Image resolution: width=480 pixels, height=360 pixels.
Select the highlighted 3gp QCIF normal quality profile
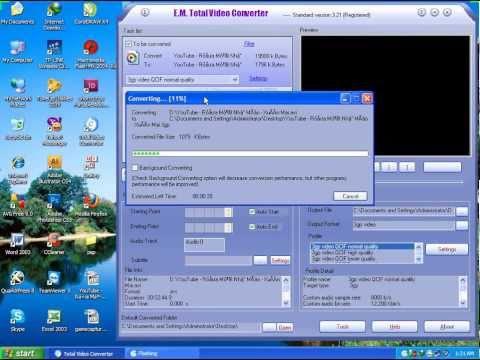pos(363,247)
